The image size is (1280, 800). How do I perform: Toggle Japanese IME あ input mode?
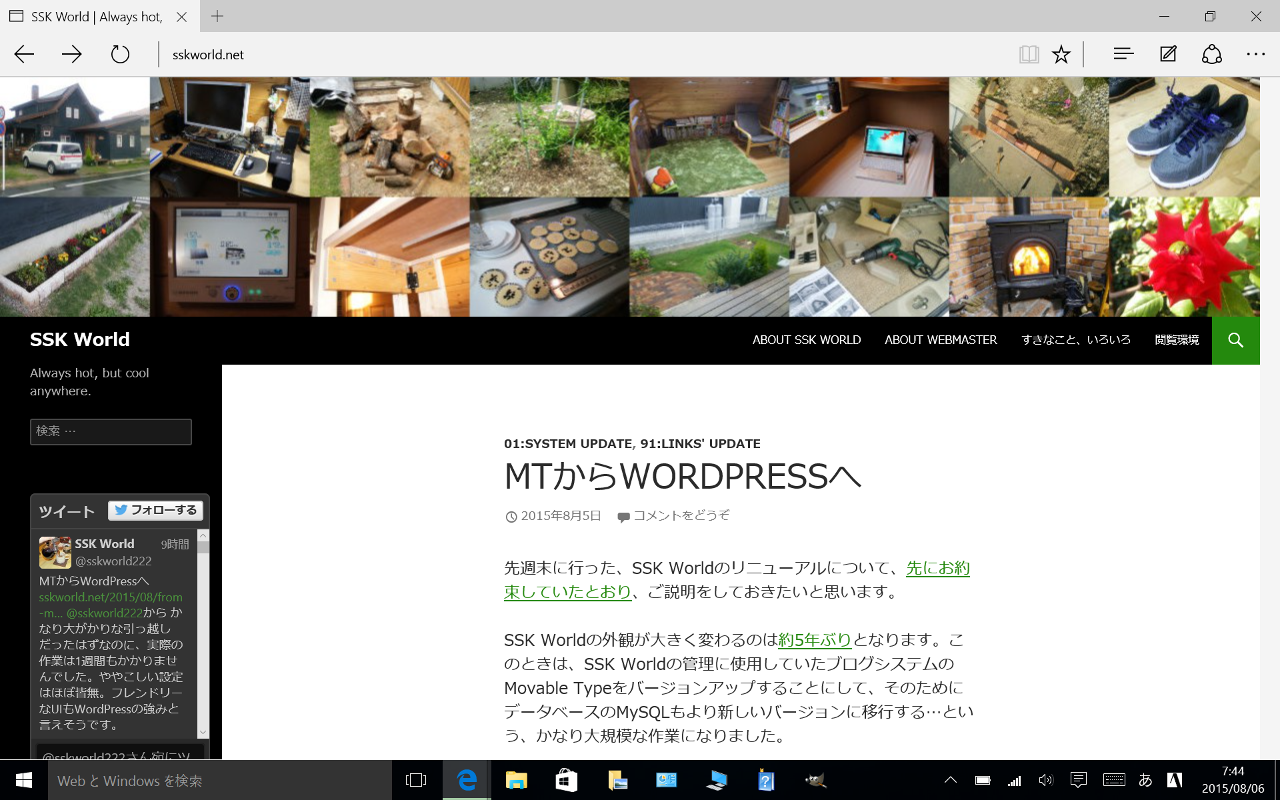pos(1146,780)
